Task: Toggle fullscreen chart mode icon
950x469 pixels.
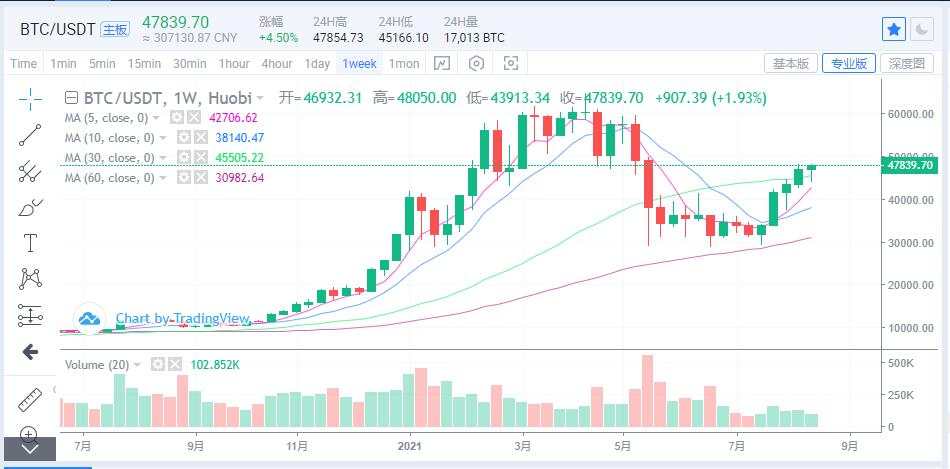Action: (x=511, y=64)
